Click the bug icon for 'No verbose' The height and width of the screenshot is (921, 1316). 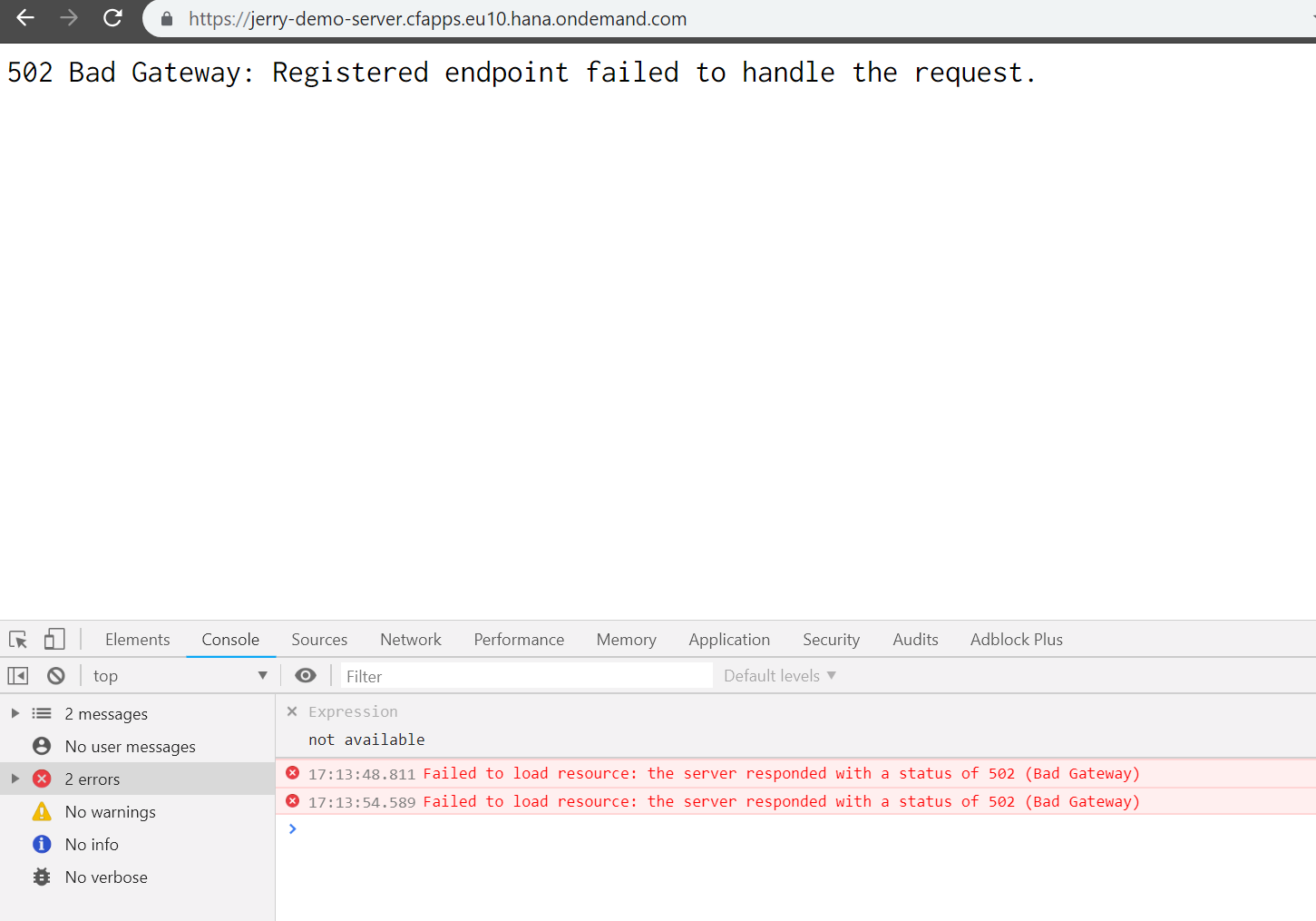pos(42,877)
